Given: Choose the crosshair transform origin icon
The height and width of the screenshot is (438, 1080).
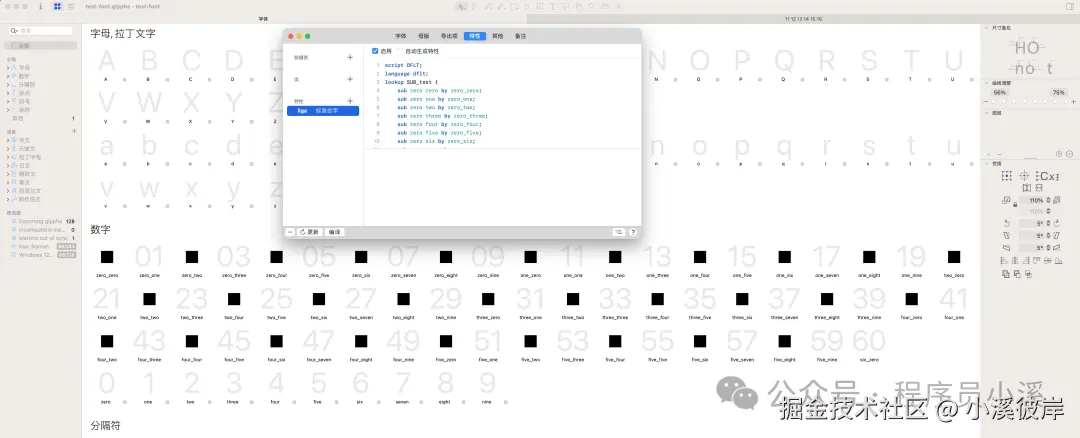Looking at the screenshot, I should pyautogui.click(x=1024, y=176).
